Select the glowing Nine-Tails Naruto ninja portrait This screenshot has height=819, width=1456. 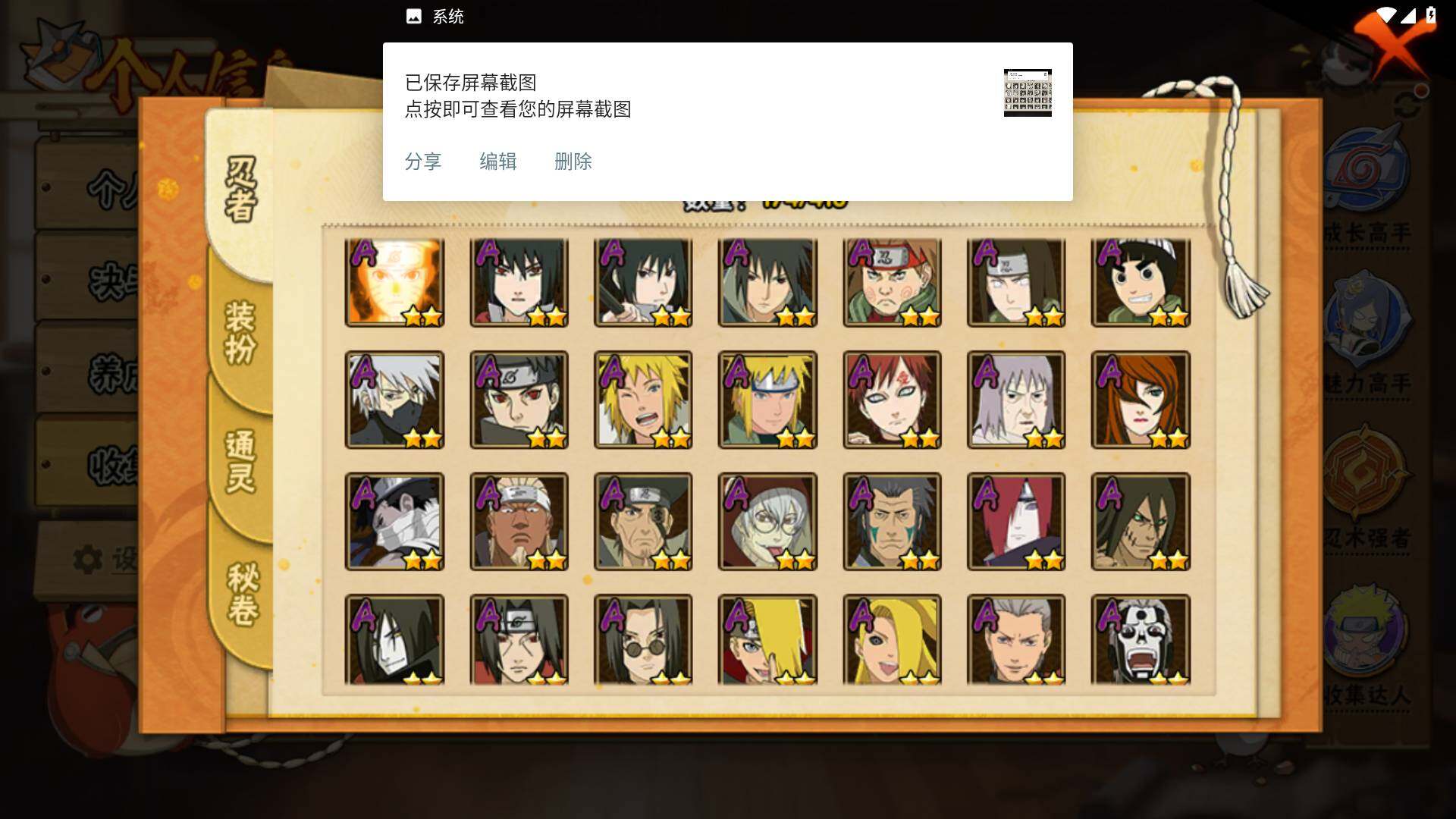tap(394, 282)
